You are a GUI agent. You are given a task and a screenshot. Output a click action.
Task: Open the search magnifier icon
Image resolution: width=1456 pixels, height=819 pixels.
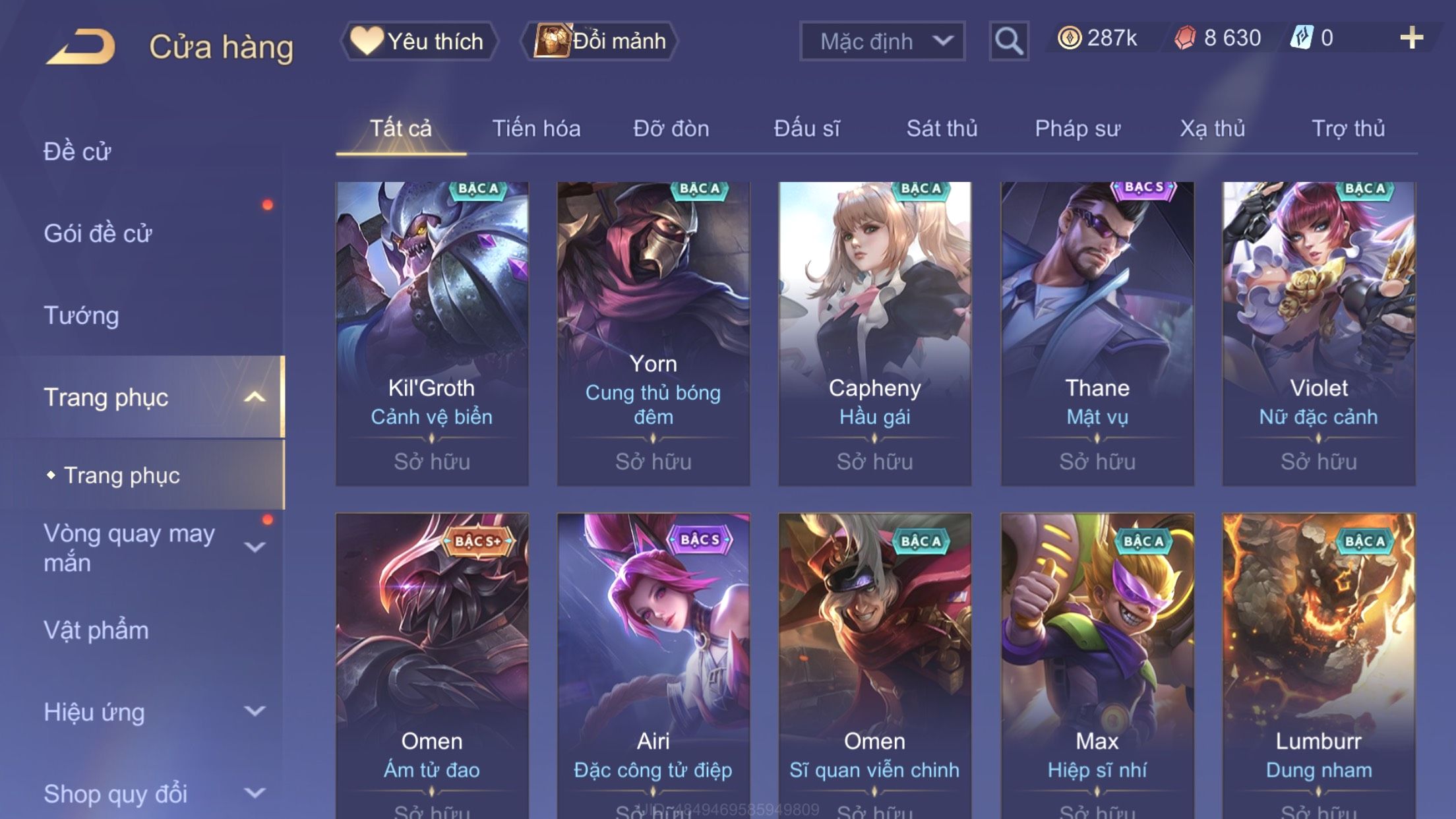point(1009,41)
